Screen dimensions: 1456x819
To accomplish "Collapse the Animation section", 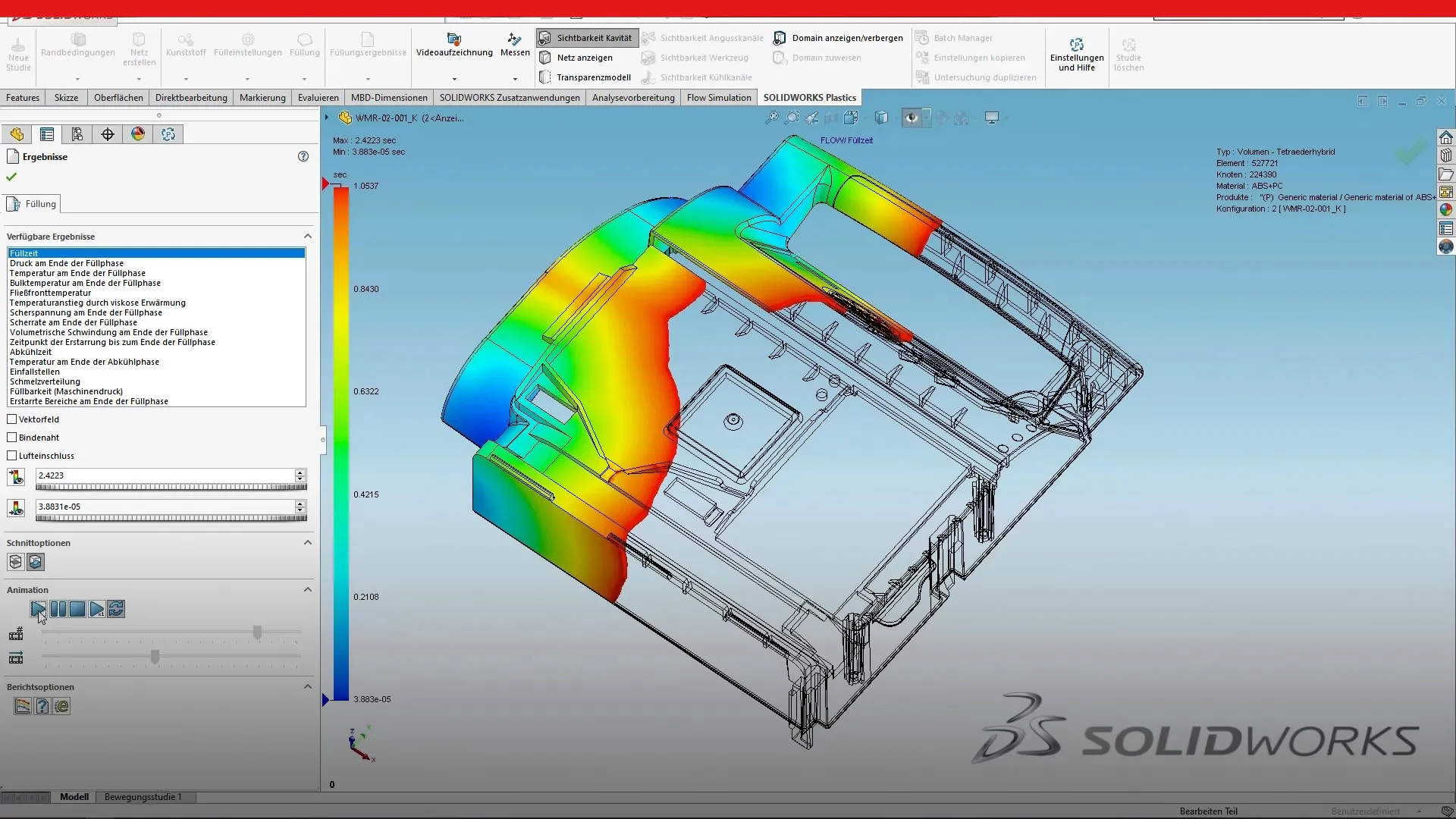I will (x=307, y=589).
